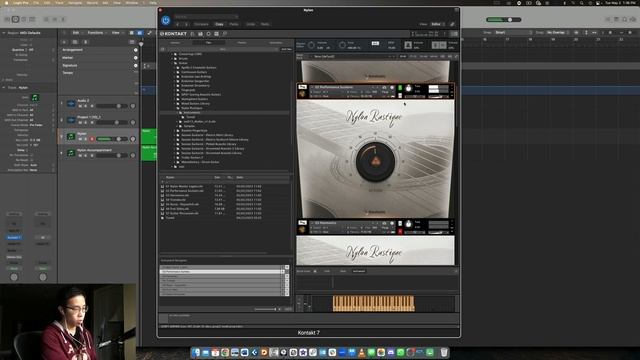Screen dimensions: 640x360
Task: Toggle solo on 02 Performance Sustains instrument
Action: tap(400, 88)
